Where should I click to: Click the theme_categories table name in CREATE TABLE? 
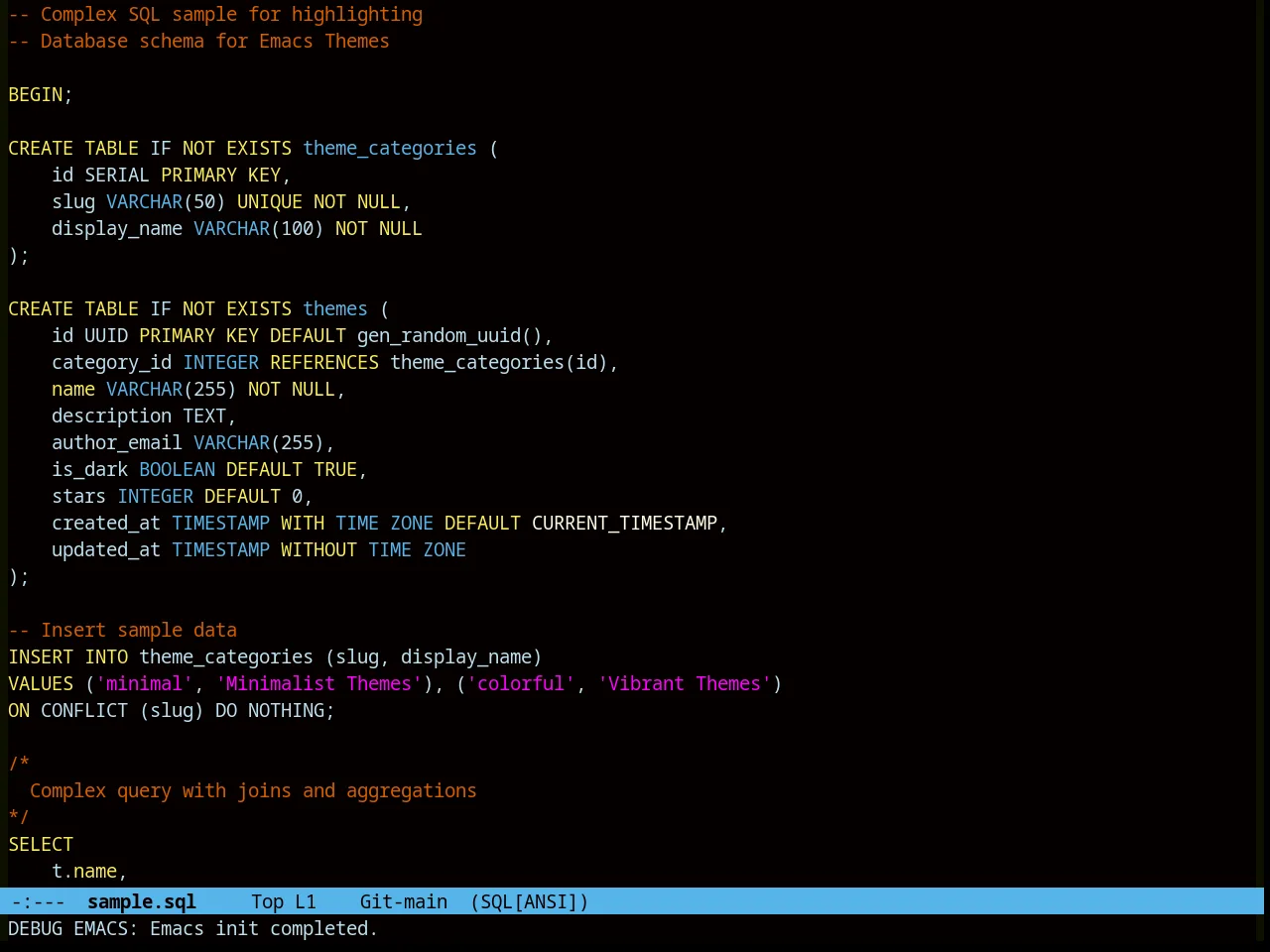(390, 148)
